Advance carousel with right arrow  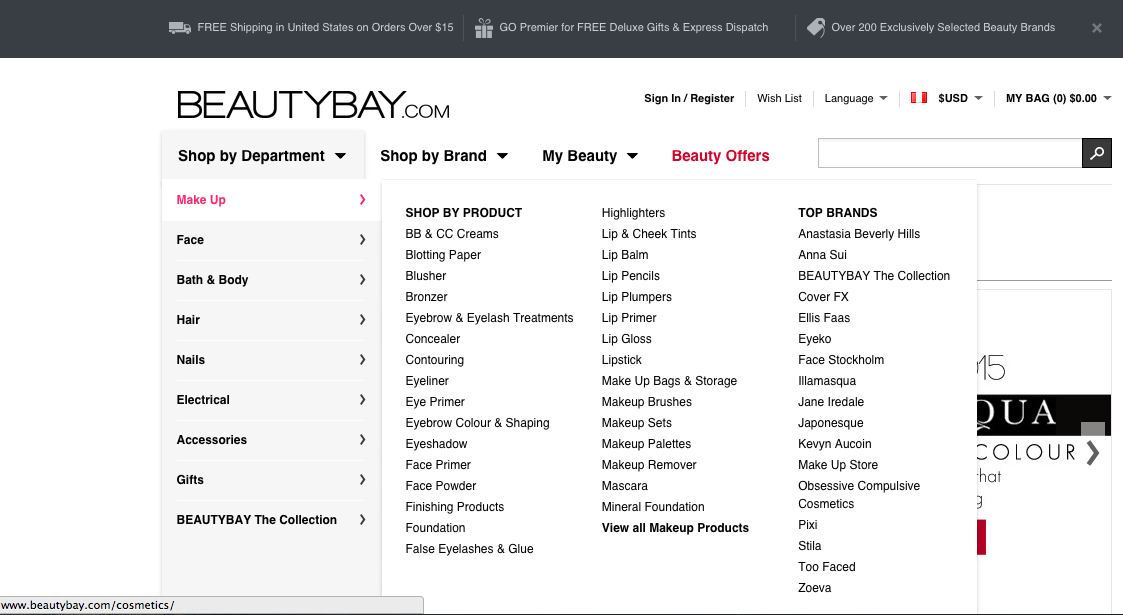pyautogui.click(x=1092, y=452)
